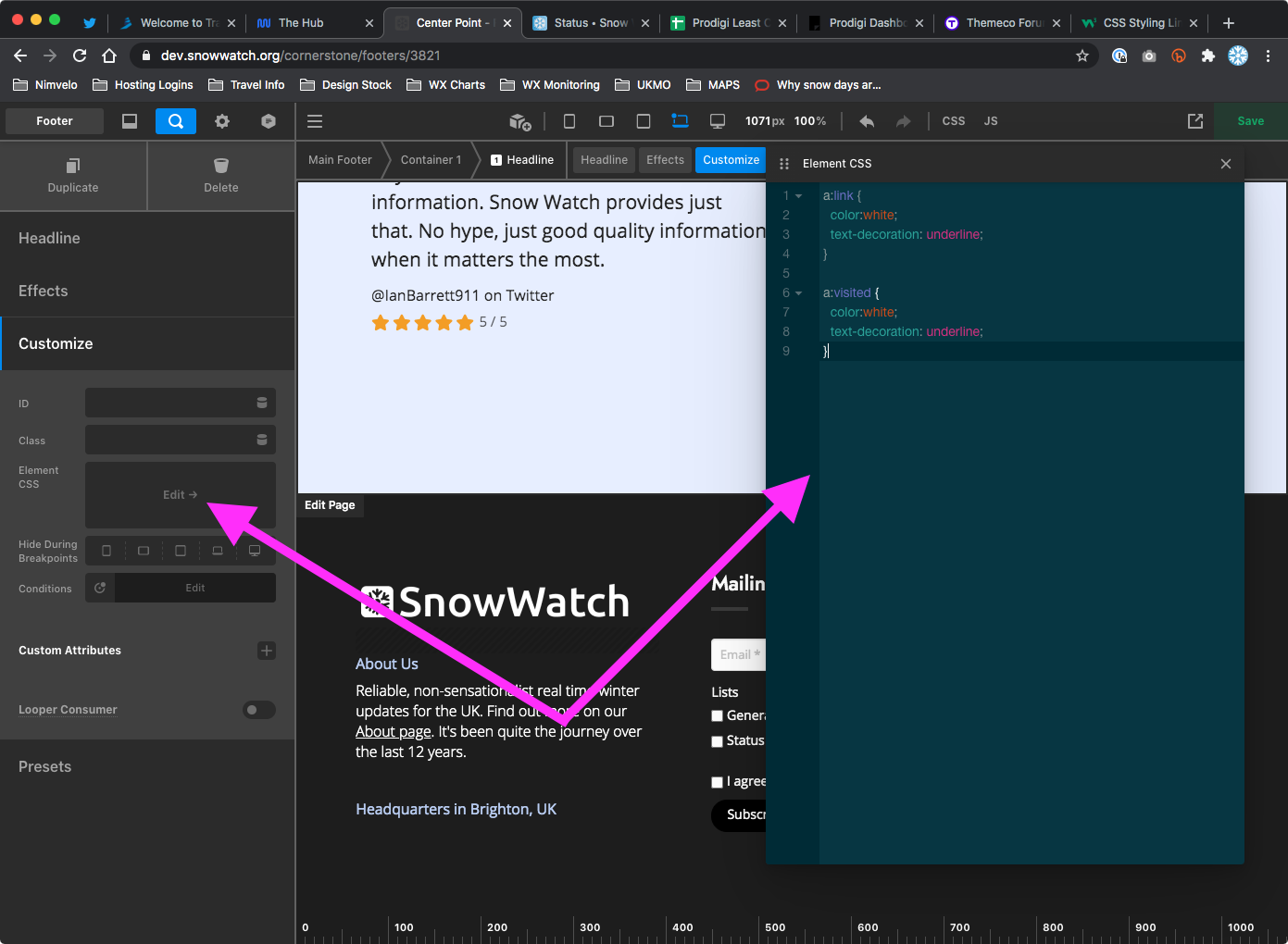Toggle the Looper Consumer switch
Screen dimensions: 1288x944
(259, 710)
